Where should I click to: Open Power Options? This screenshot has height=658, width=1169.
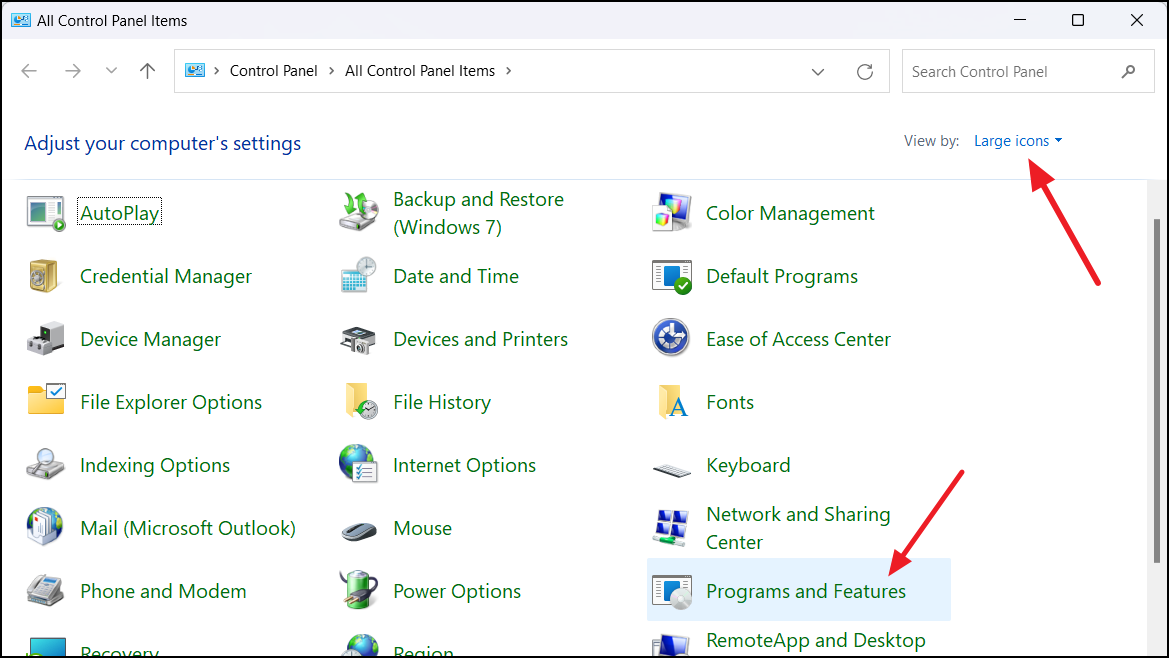click(457, 591)
